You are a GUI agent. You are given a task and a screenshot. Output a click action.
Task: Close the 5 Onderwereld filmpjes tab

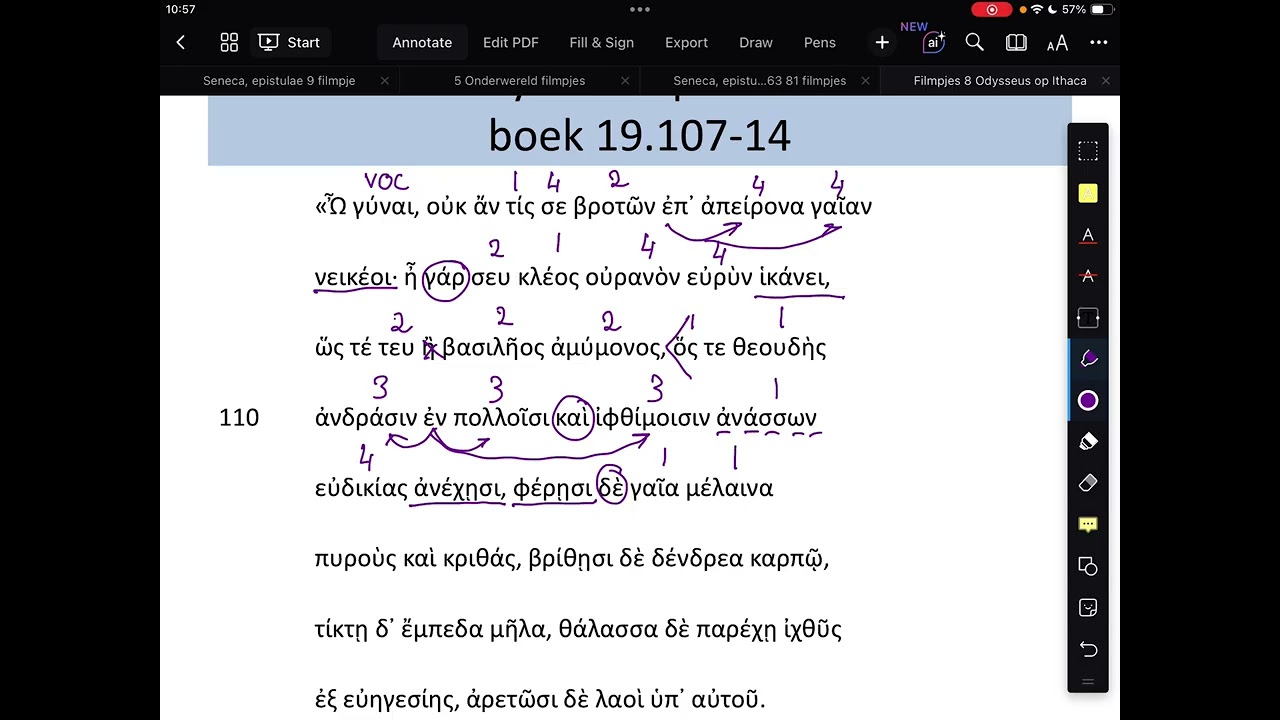pos(625,81)
